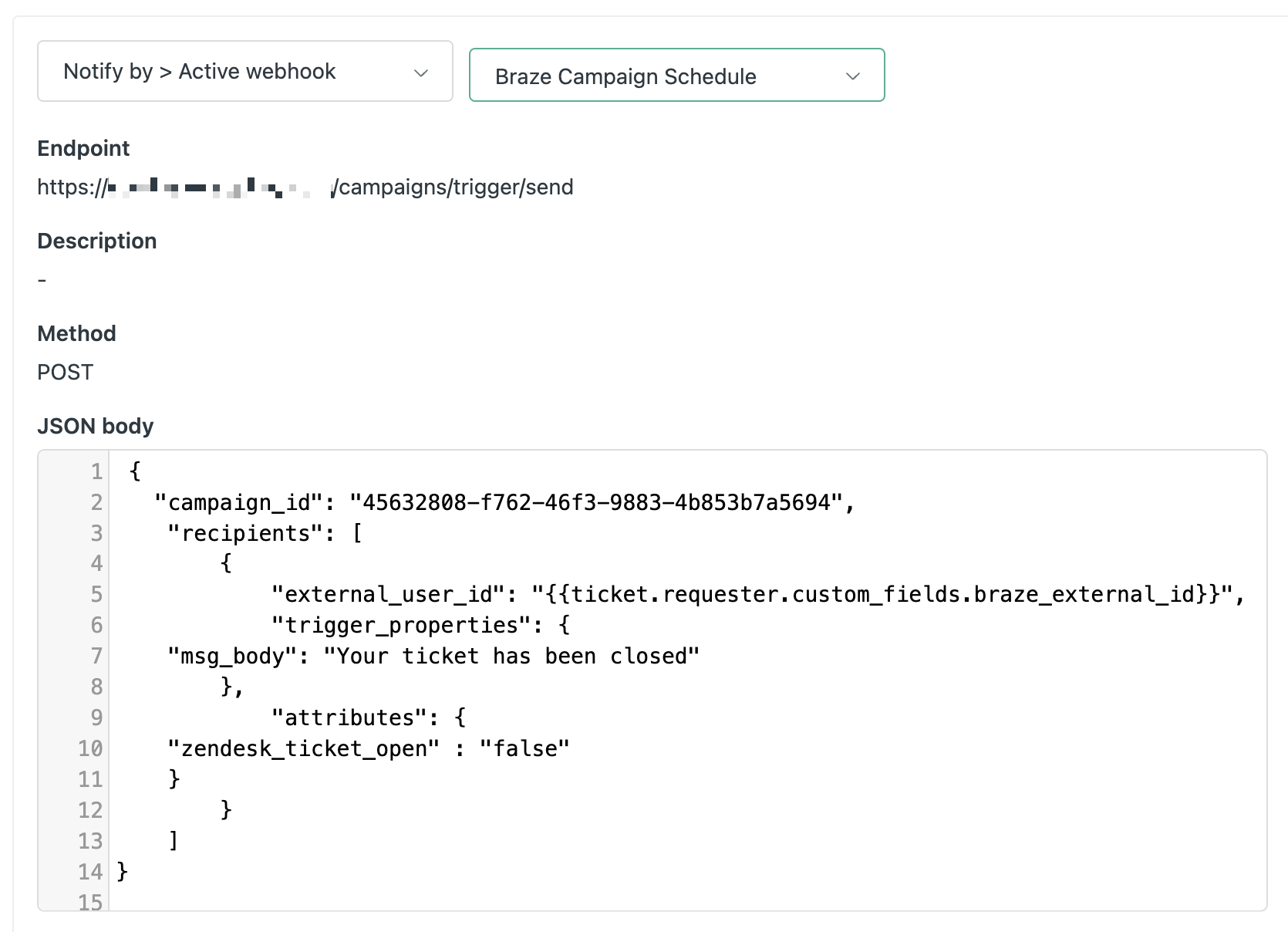The image size is (1288, 932).
Task: Click the "Your ticket has been closed" message text
Action: (511, 657)
